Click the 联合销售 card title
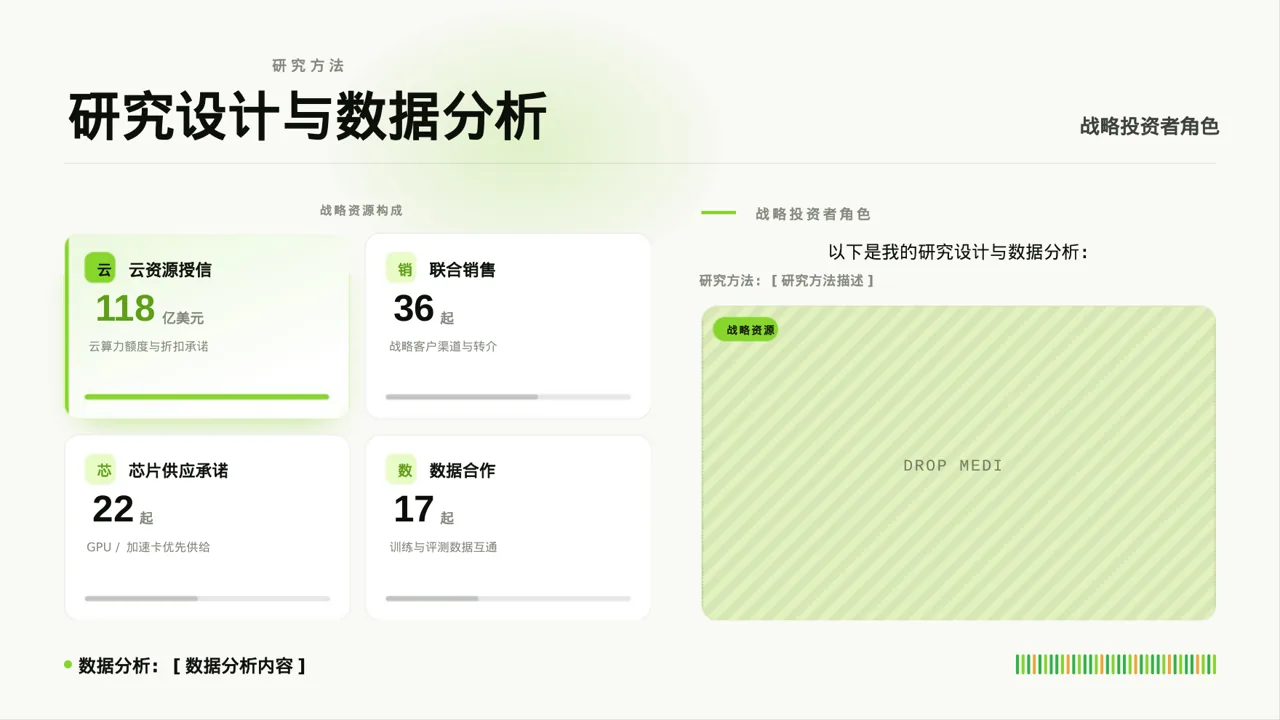The height and width of the screenshot is (720, 1280). point(462,270)
